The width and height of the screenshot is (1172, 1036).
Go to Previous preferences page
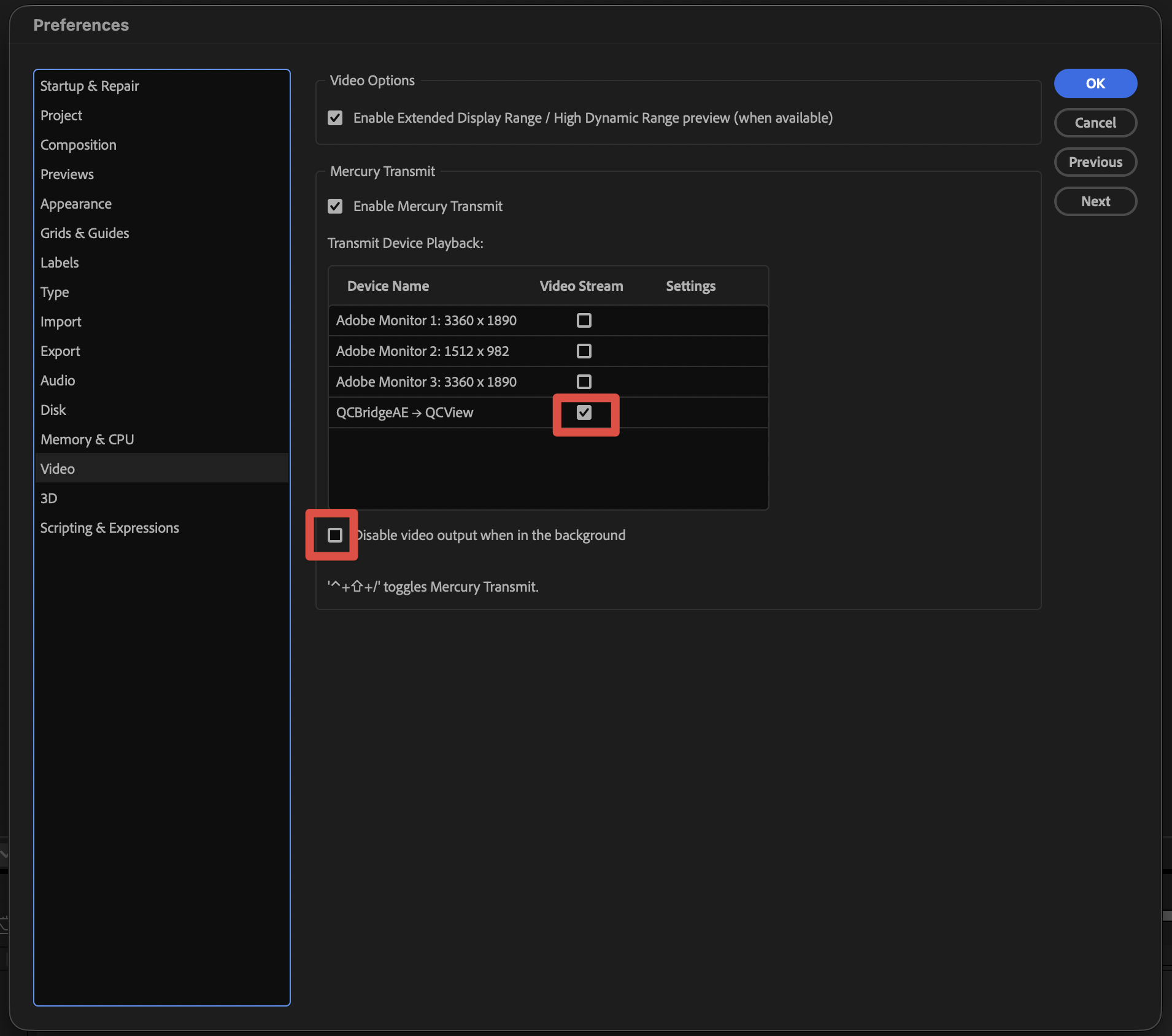1095,162
